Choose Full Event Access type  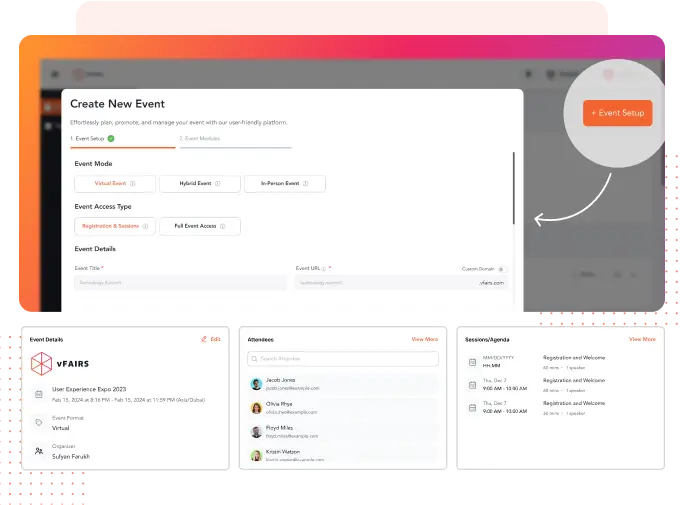pos(200,226)
